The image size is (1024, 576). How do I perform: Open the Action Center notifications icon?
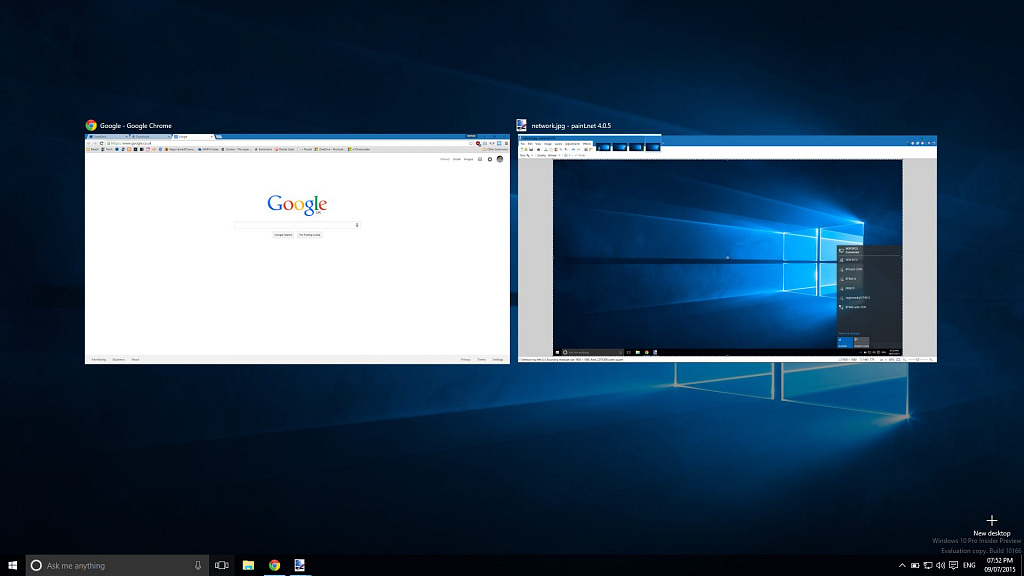tap(953, 566)
